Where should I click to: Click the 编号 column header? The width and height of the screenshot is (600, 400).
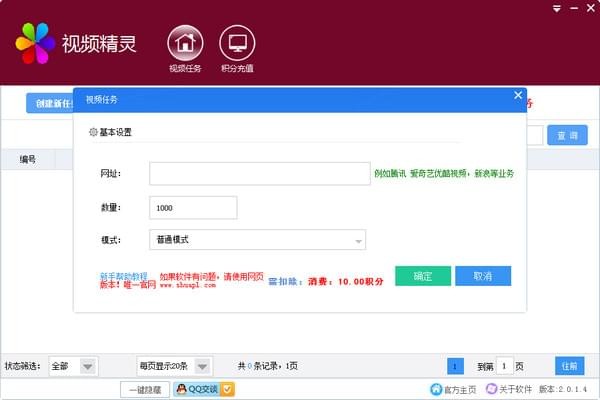[x=28, y=159]
